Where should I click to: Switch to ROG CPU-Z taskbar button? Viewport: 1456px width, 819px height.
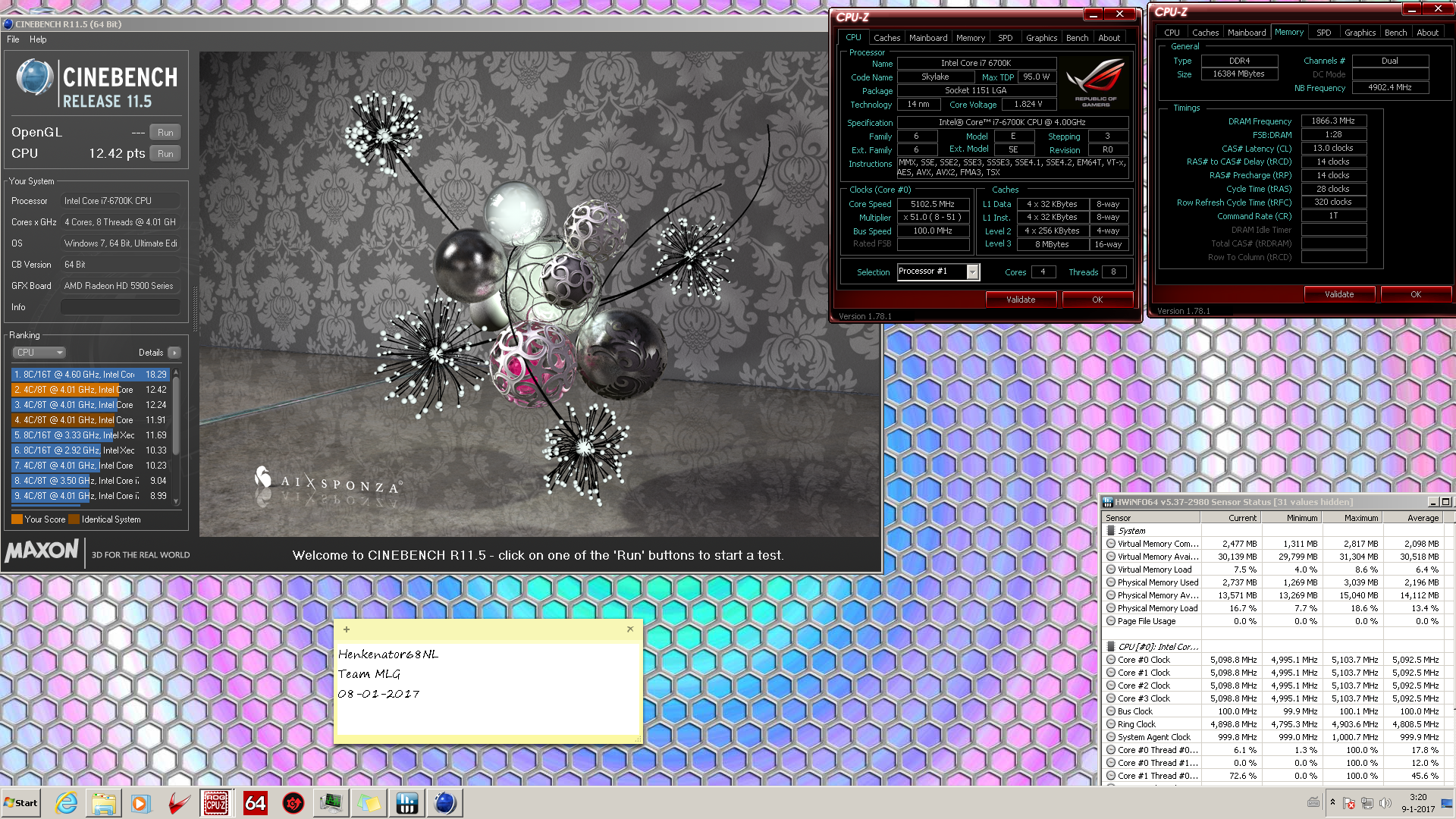pos(216,803)
